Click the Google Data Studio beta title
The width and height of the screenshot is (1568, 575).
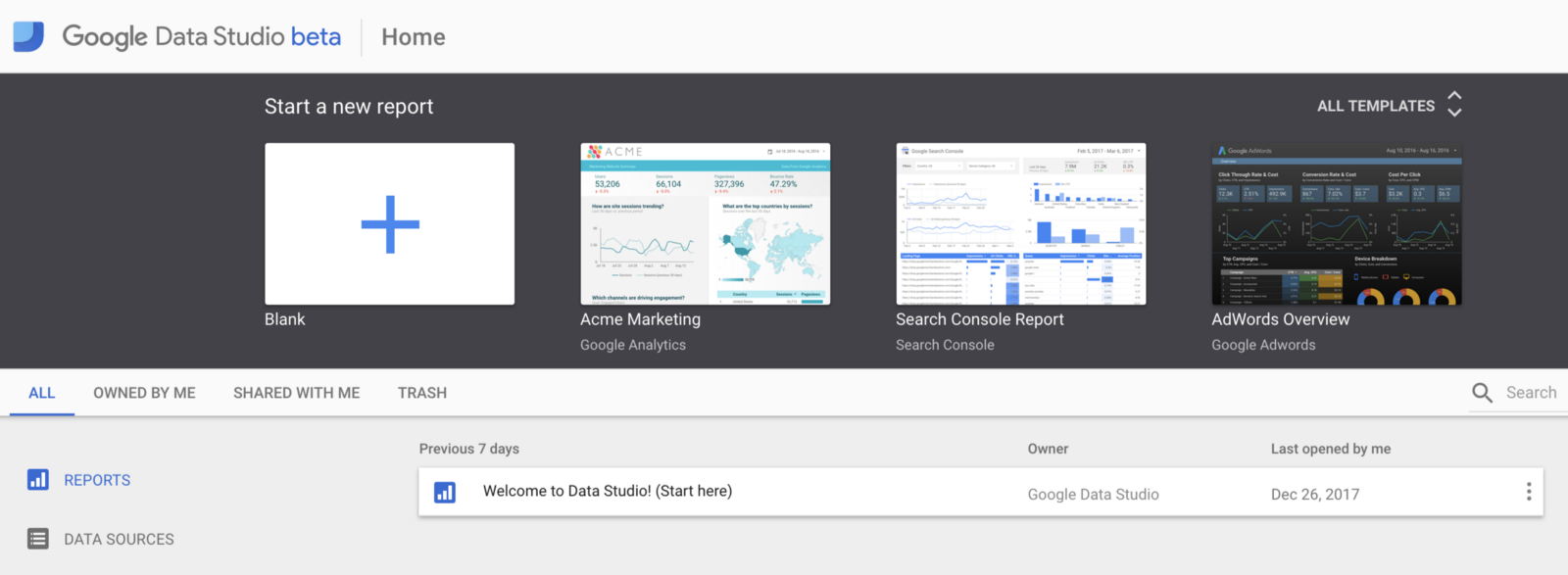(202, 37)
